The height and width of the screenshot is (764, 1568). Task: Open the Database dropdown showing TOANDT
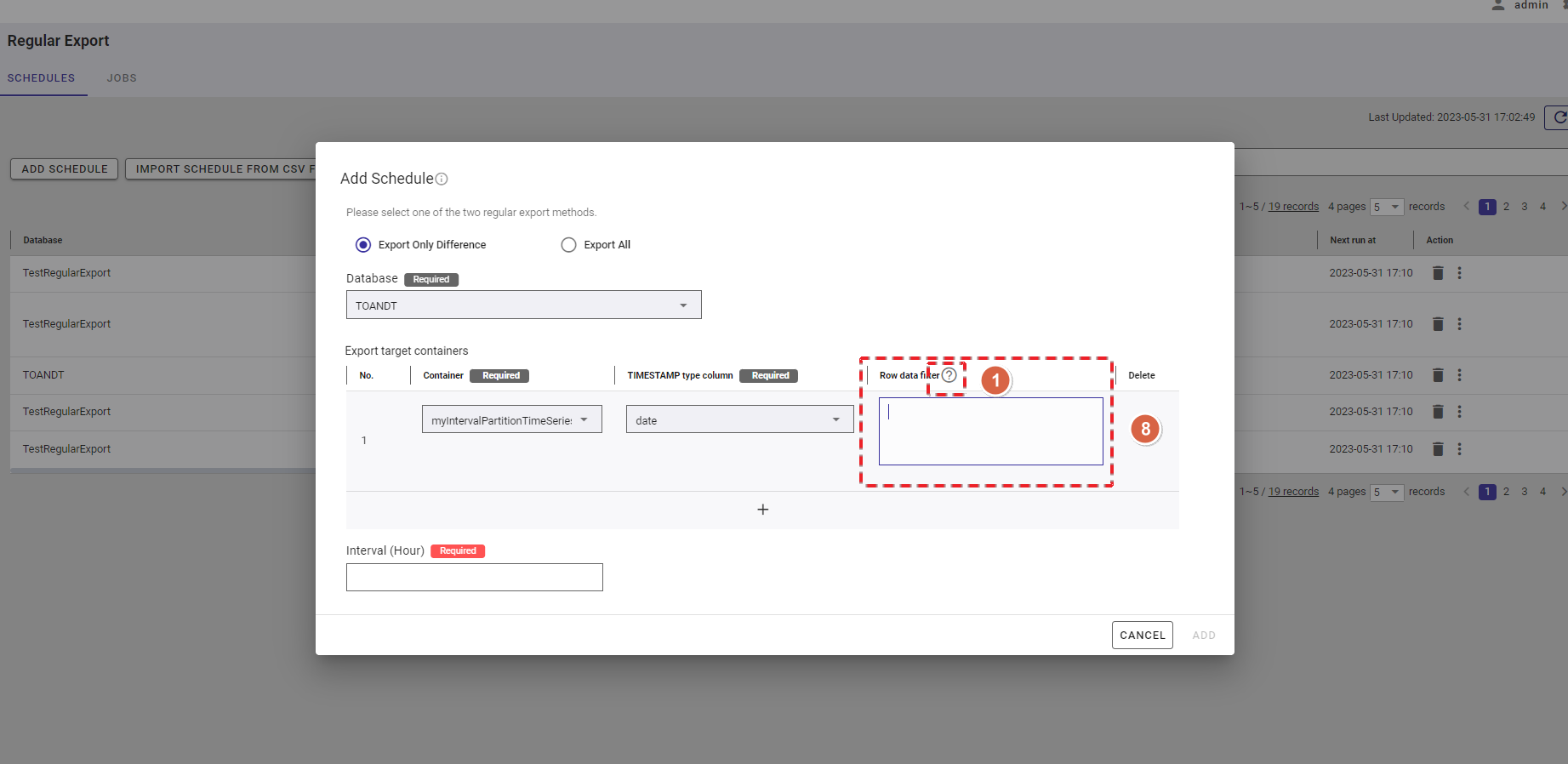(523, 305)
